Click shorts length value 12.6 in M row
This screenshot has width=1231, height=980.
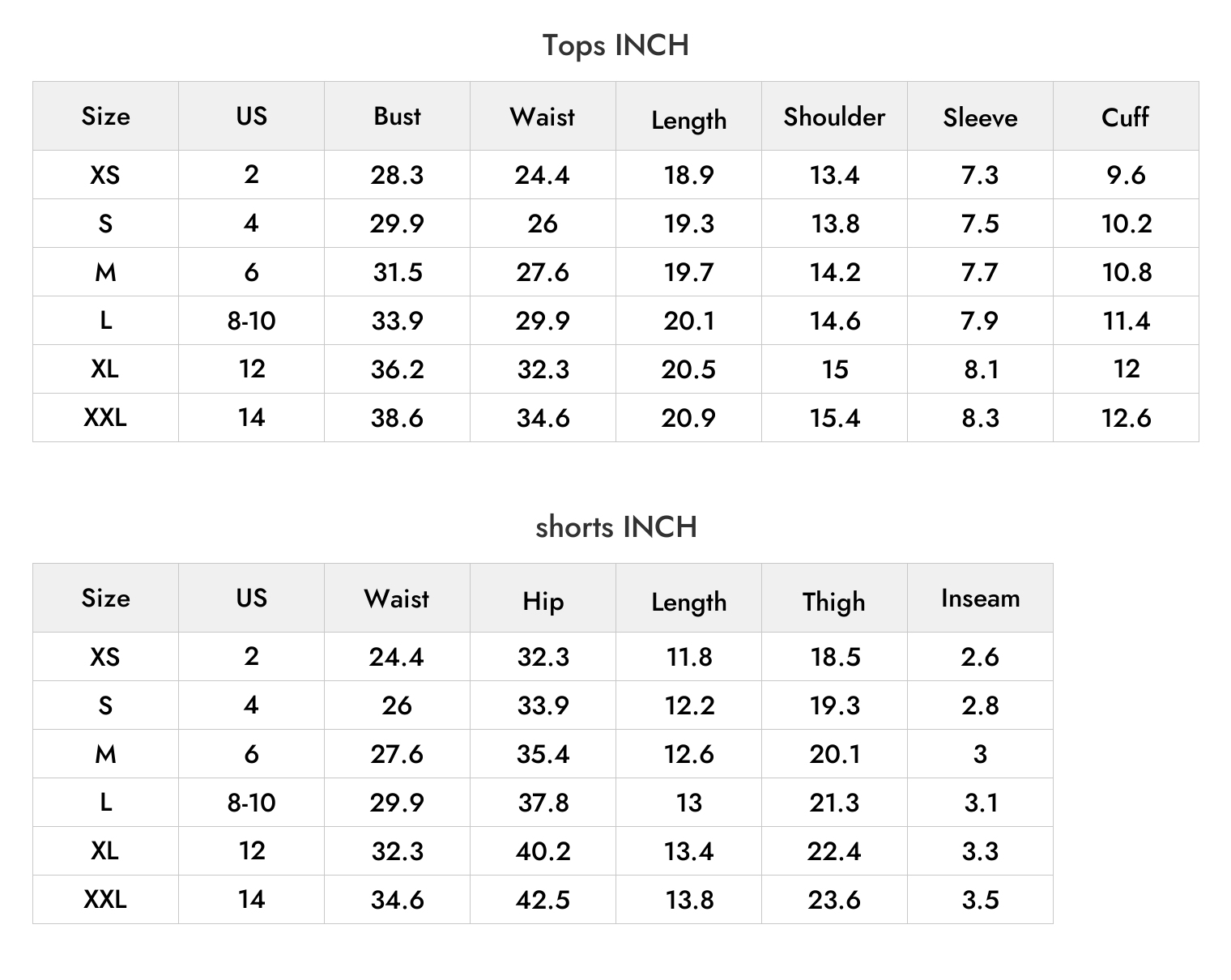[689, 754]
